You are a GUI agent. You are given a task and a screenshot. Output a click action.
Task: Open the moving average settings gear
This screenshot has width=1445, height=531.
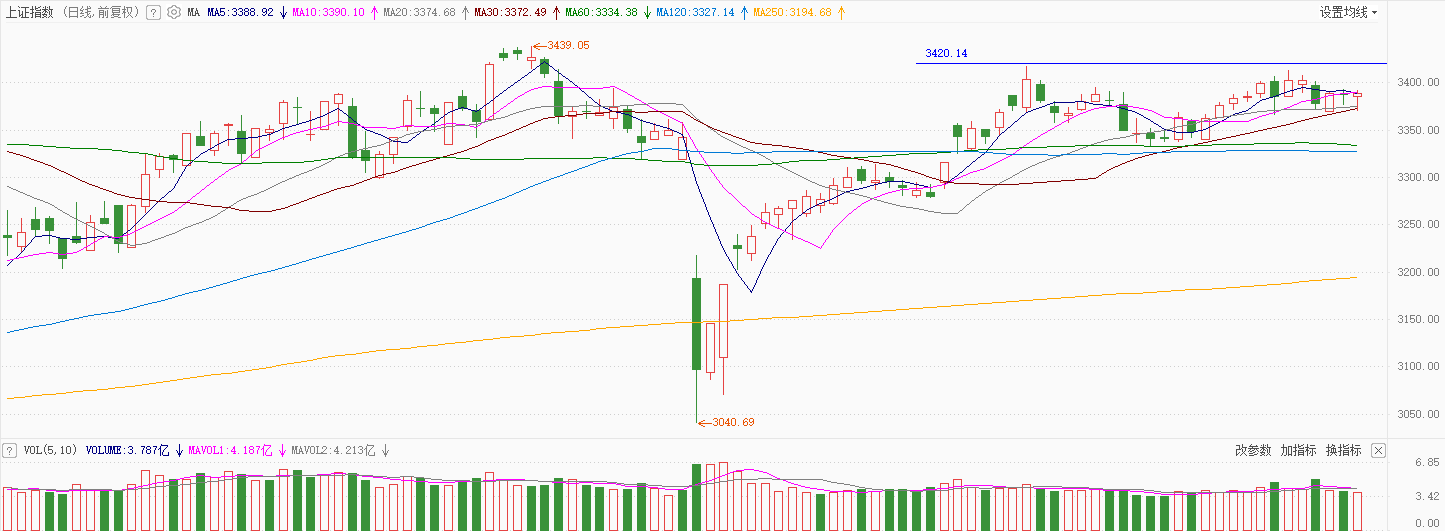coord(174,13)
